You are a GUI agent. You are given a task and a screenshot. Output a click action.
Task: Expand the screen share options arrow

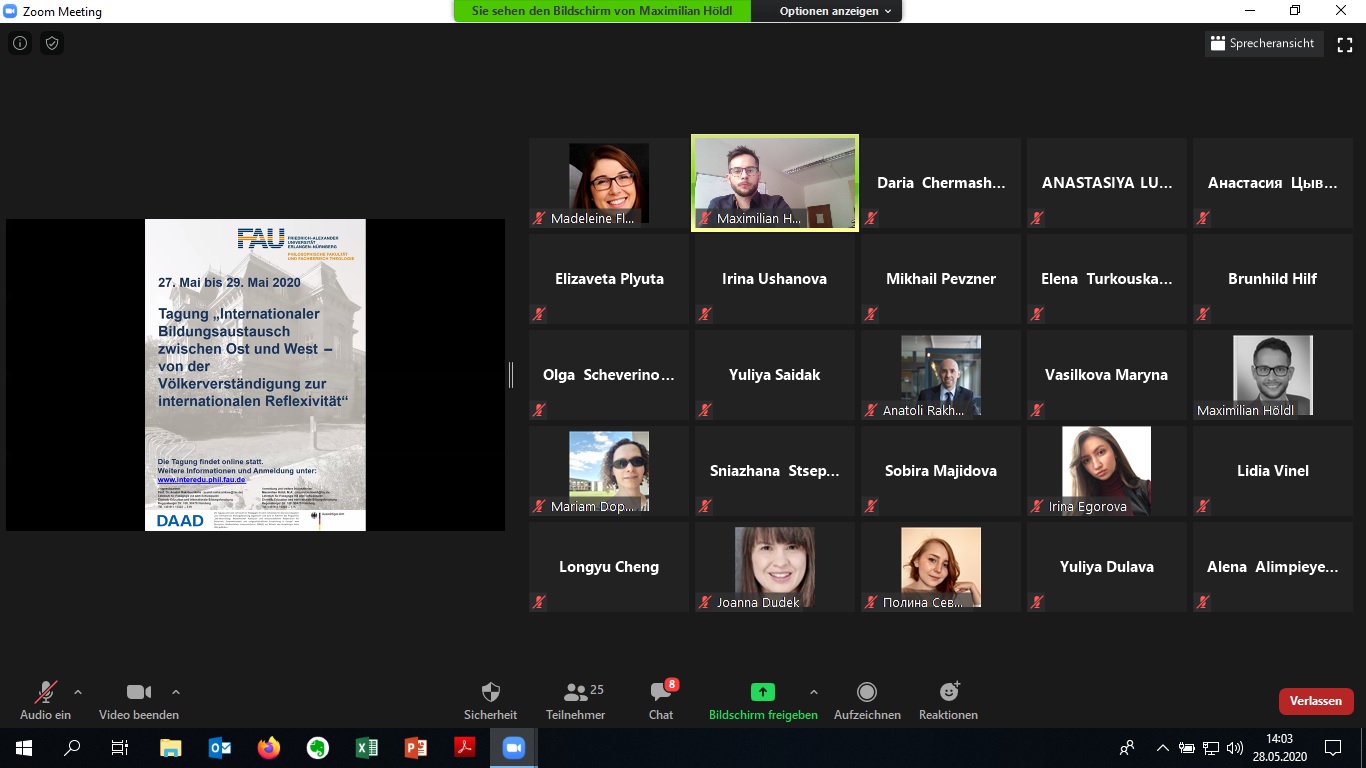[813, 692]
